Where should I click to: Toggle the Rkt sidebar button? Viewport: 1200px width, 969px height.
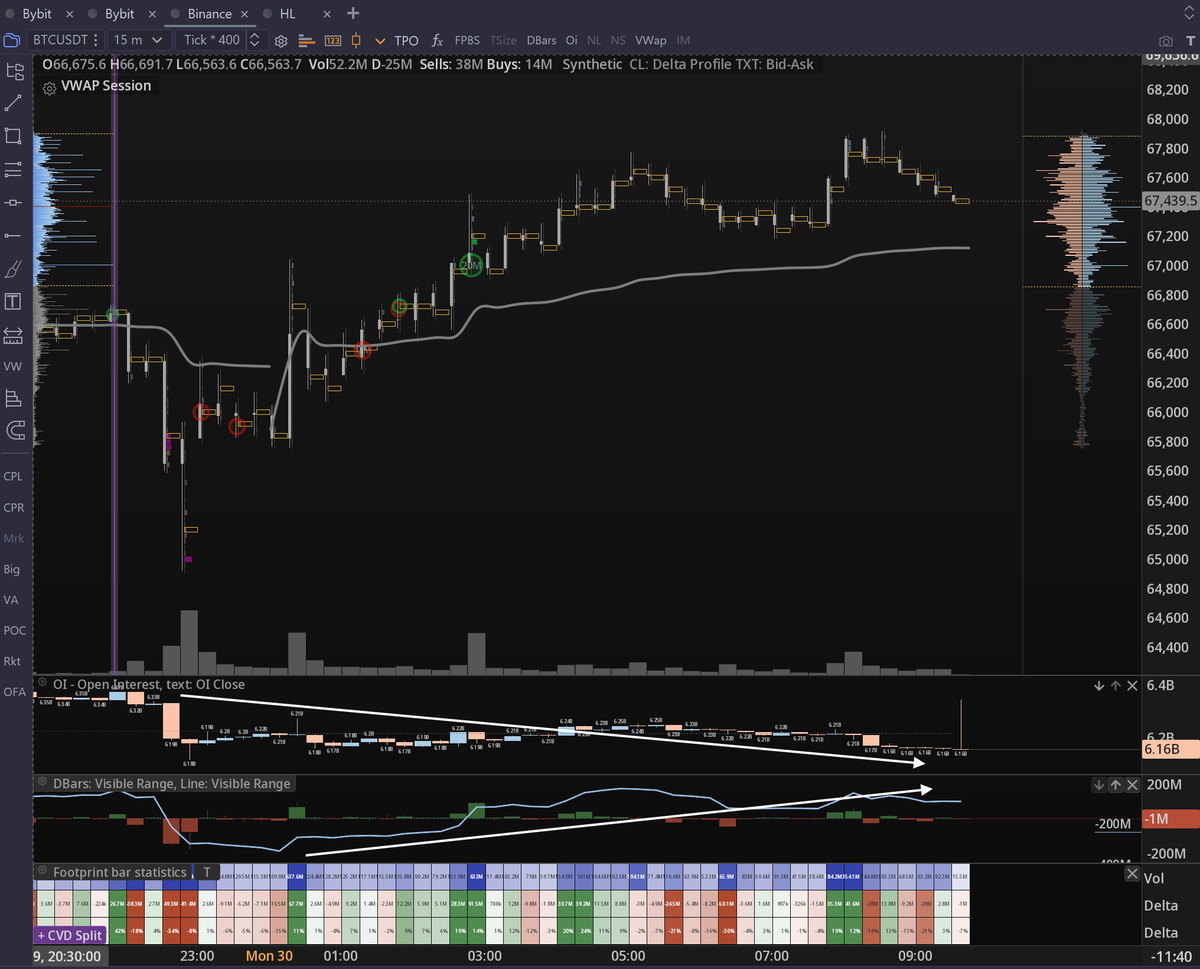point(12,661)
